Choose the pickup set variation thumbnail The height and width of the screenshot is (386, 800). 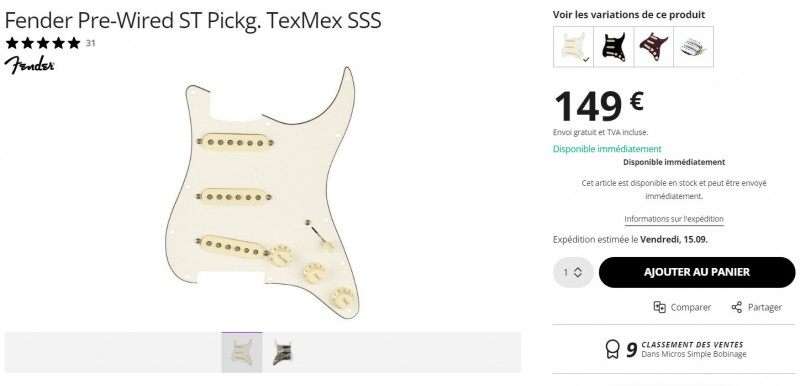tap(693, 47)
